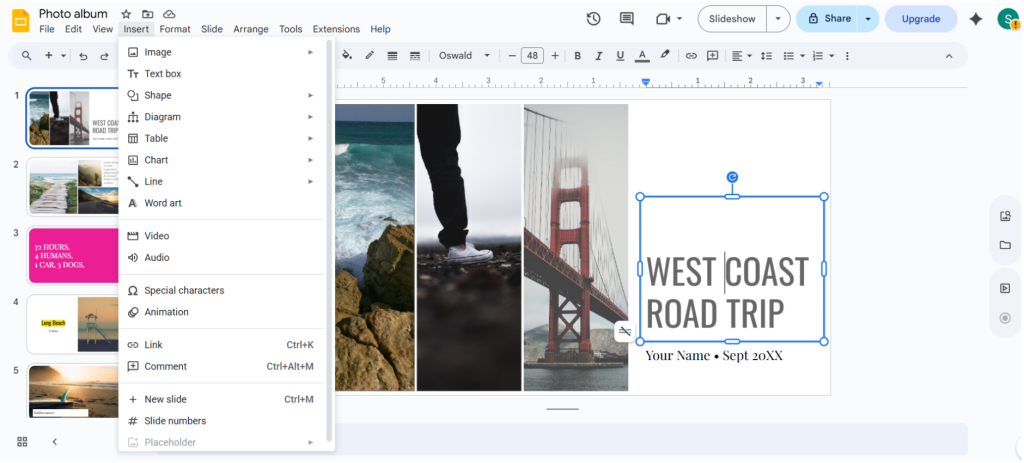Open the text color picker
Image resolution: width=1024 pixels, height=463 pixels.
(642, 56)
